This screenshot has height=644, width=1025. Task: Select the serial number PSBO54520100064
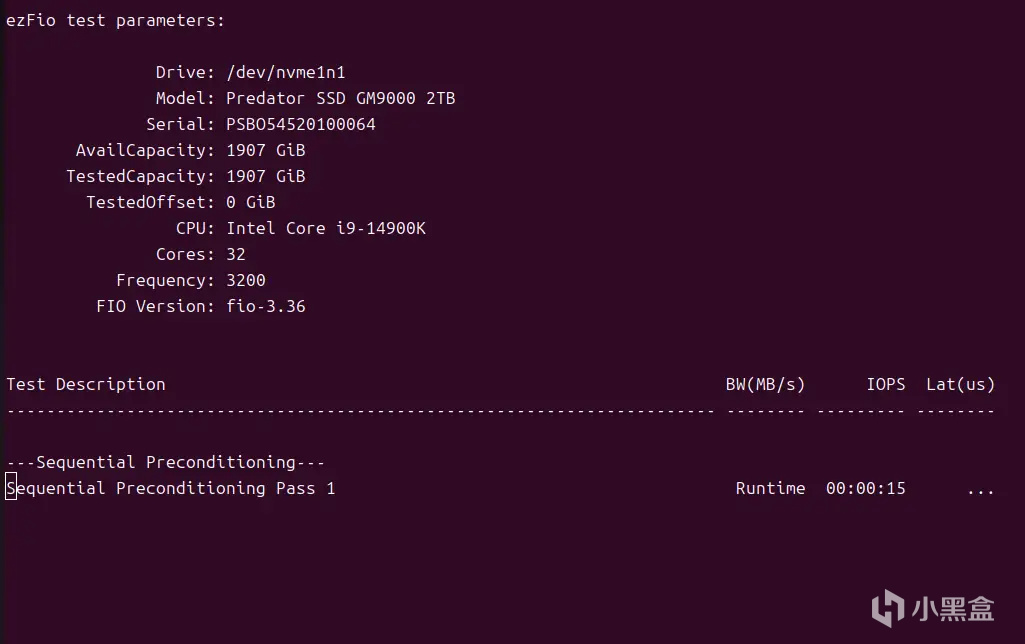(301, 124)
